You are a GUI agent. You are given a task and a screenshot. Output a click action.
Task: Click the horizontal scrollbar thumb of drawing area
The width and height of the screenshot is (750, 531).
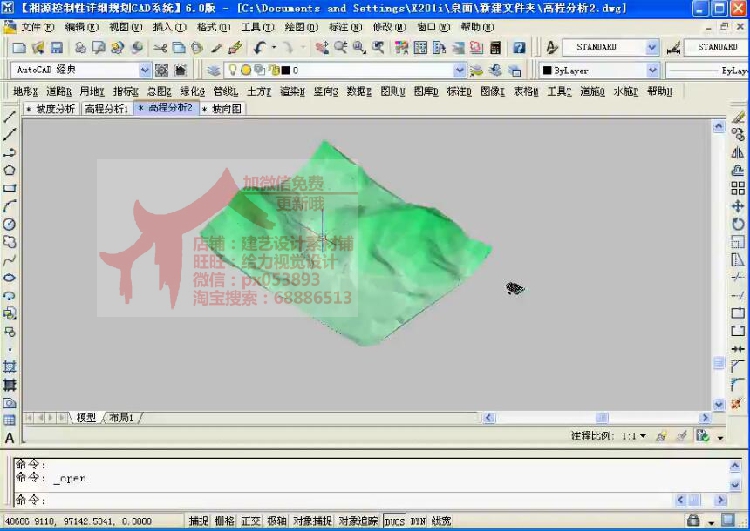(602, 418)
